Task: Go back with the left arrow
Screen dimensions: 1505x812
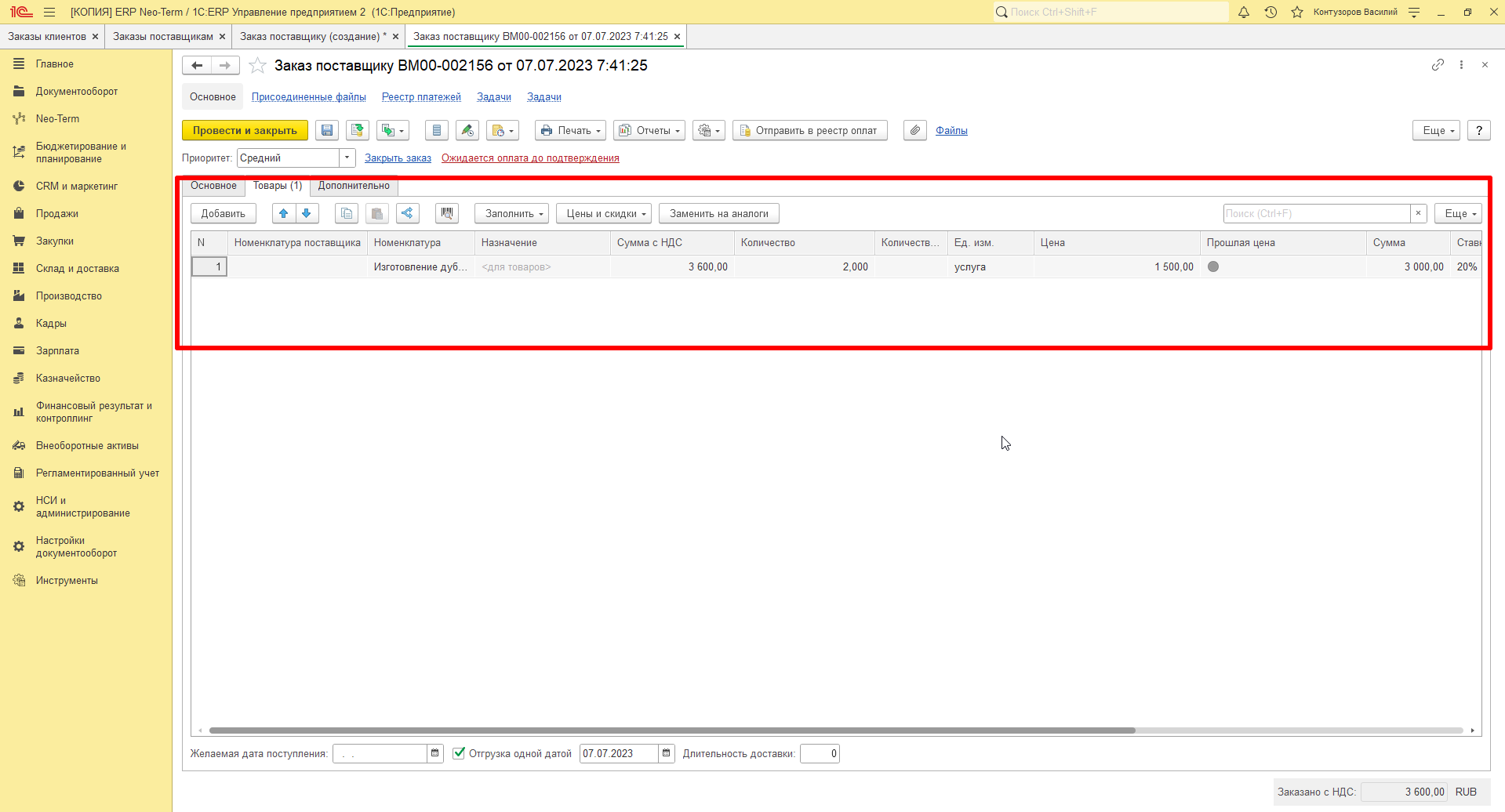Action: click(197, 66)
